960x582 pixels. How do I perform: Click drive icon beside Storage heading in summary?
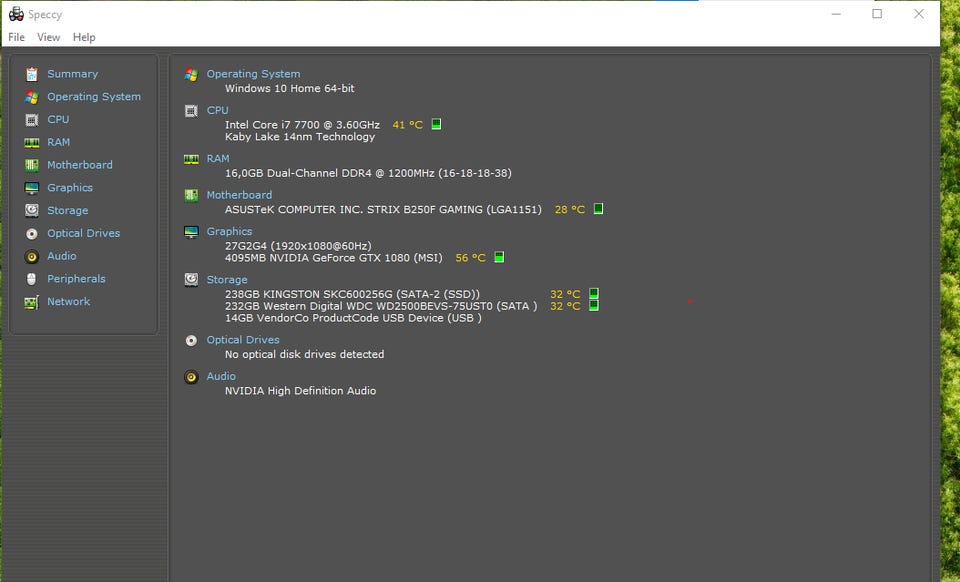tap(191, 280)
